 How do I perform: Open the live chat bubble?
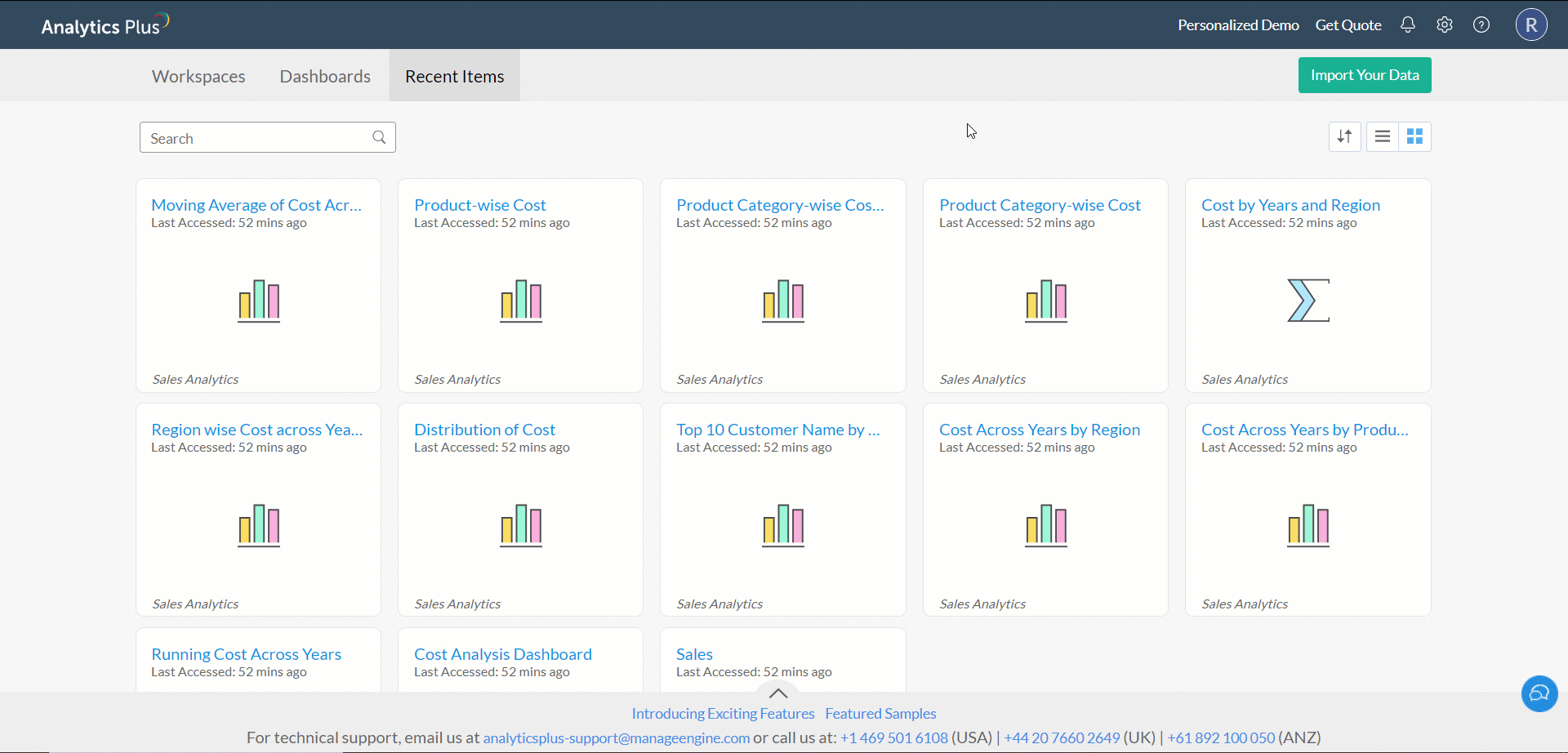pos(1539,693)
